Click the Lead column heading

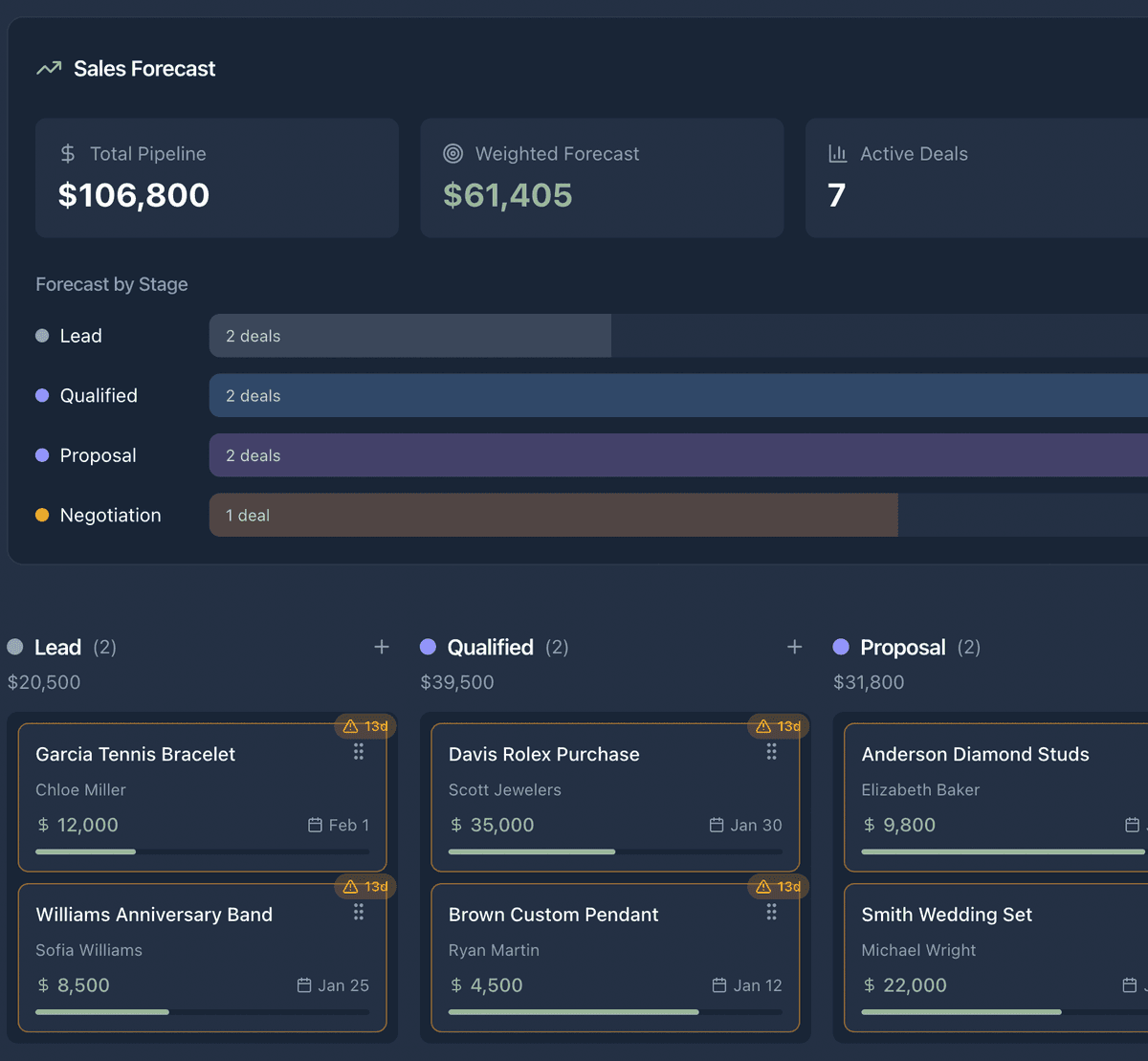pyautogui.click(x=57, y=648)
